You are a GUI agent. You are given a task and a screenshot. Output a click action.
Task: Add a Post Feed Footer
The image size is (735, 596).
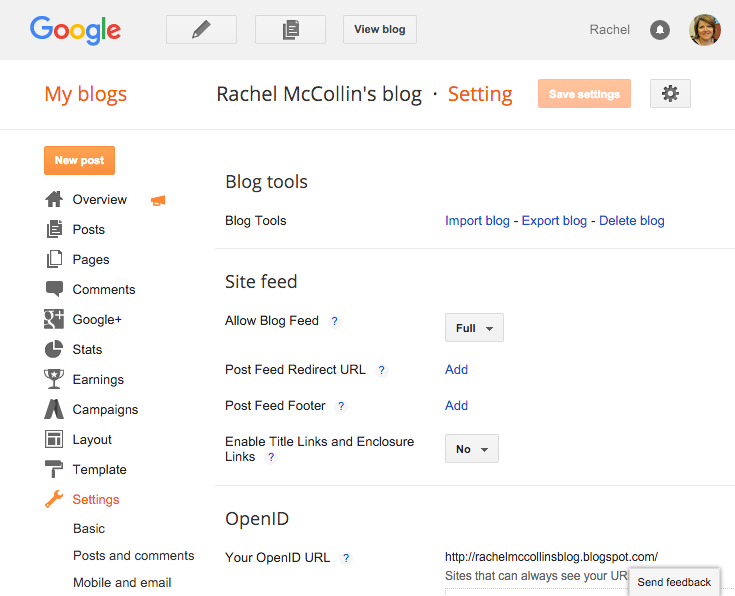(x=456, y=406)
